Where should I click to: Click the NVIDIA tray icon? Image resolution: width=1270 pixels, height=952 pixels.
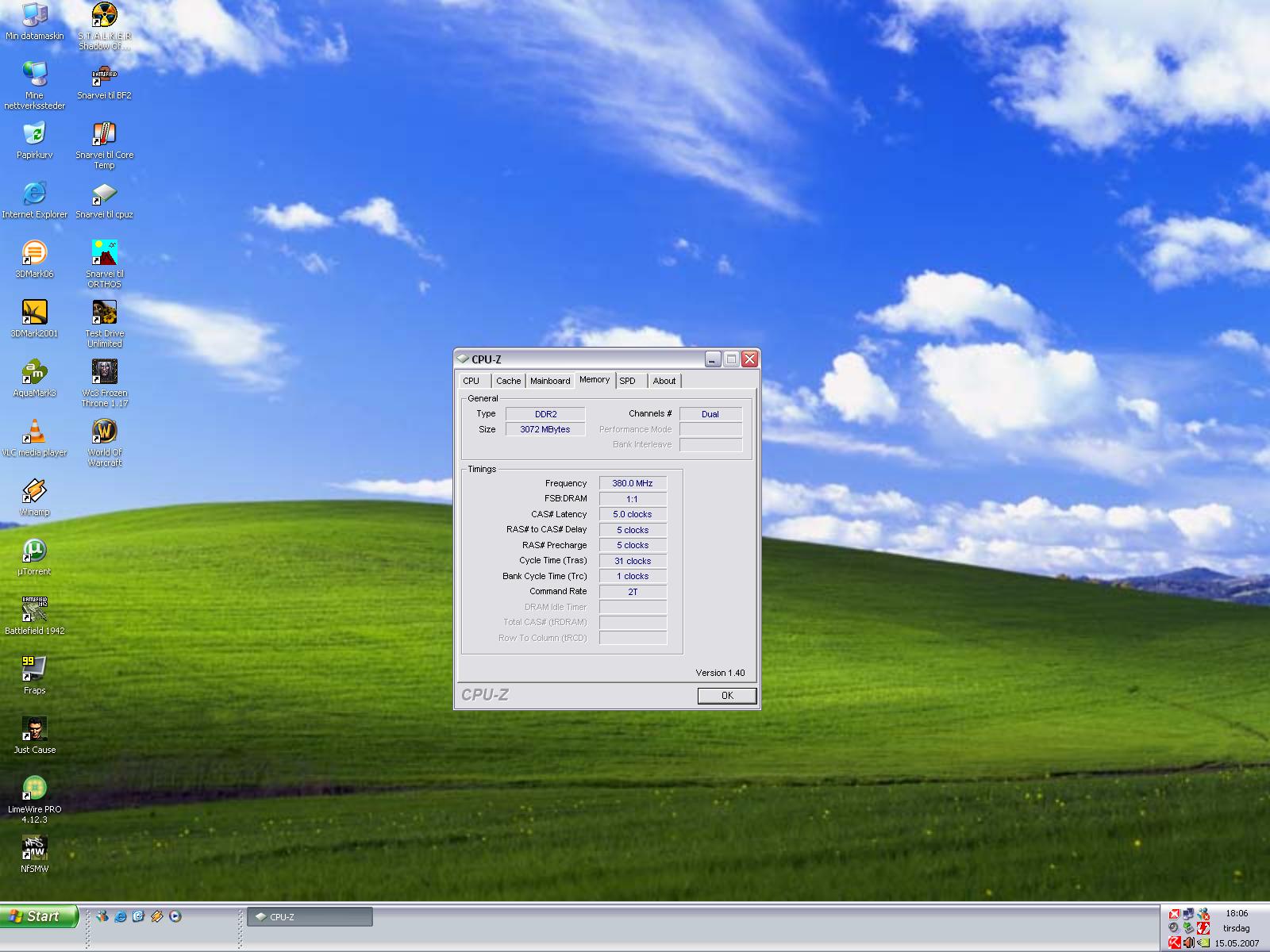(x=1203, y=942)
